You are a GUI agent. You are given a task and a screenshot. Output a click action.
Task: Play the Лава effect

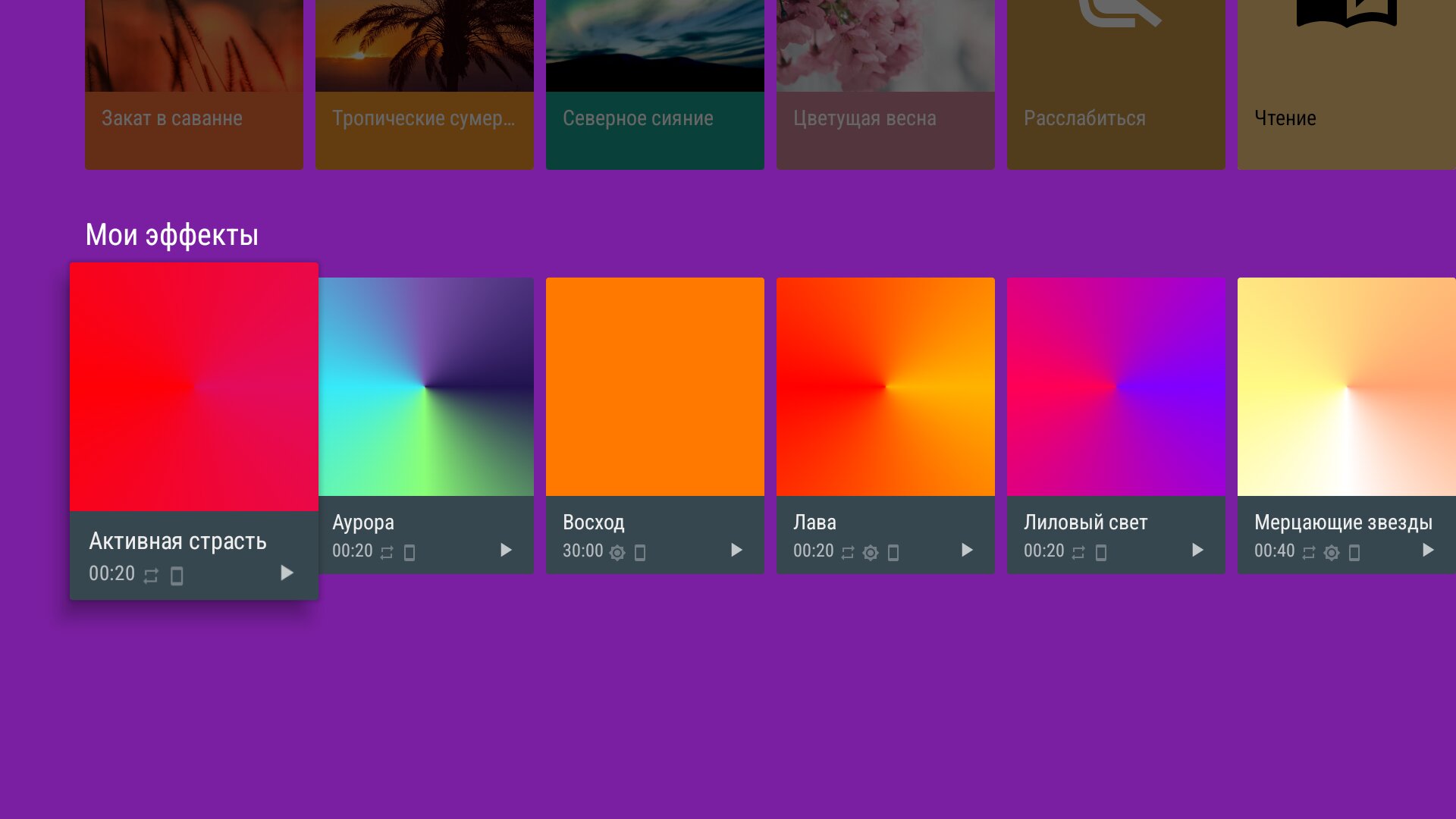967,550
